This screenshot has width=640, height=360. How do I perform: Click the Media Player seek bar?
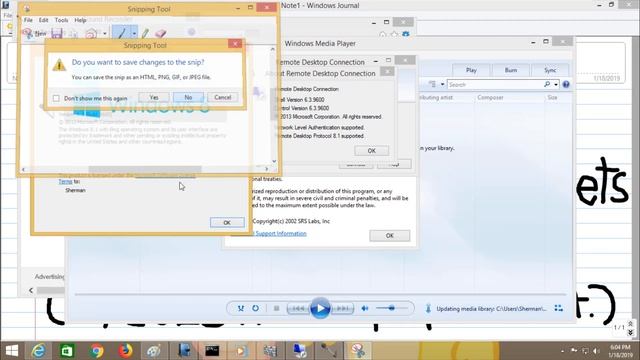tap(320, 294)
